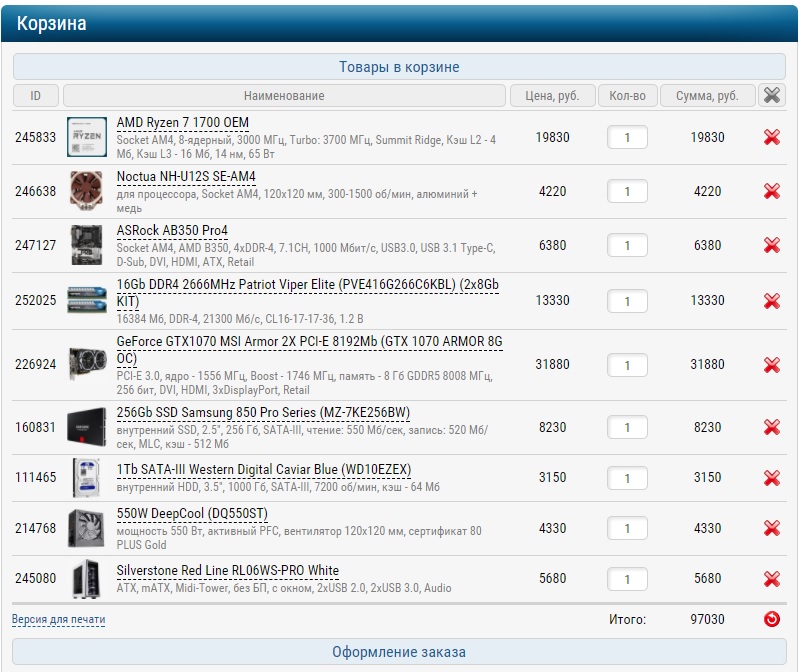Image resolution: width=808 pixels, height=672 pixels.
Task: Select Ryzen sum 19830 in Сумма column
Action: point(708,137)
